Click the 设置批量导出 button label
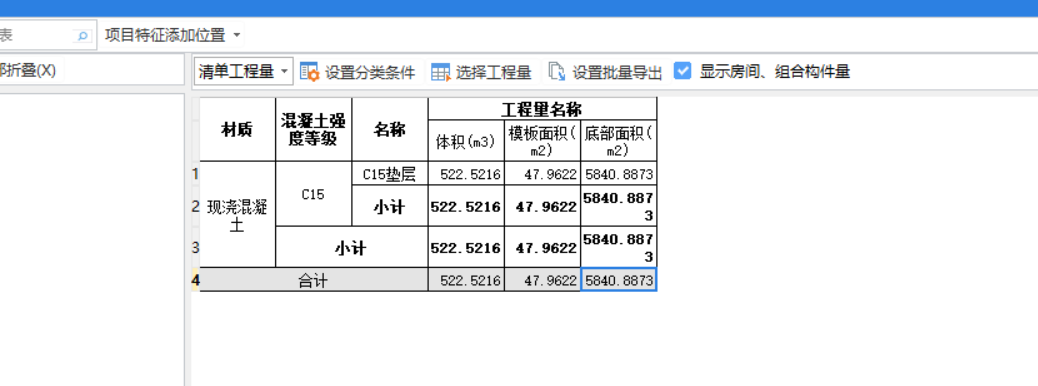1038x386 pixels. coord(617,72)
